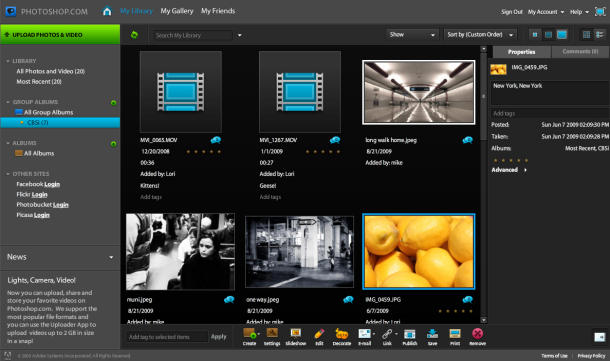The width and height of the screenshot is (610, 361).
Task: Click the Create album icon
Action: [x=249, y=334]
